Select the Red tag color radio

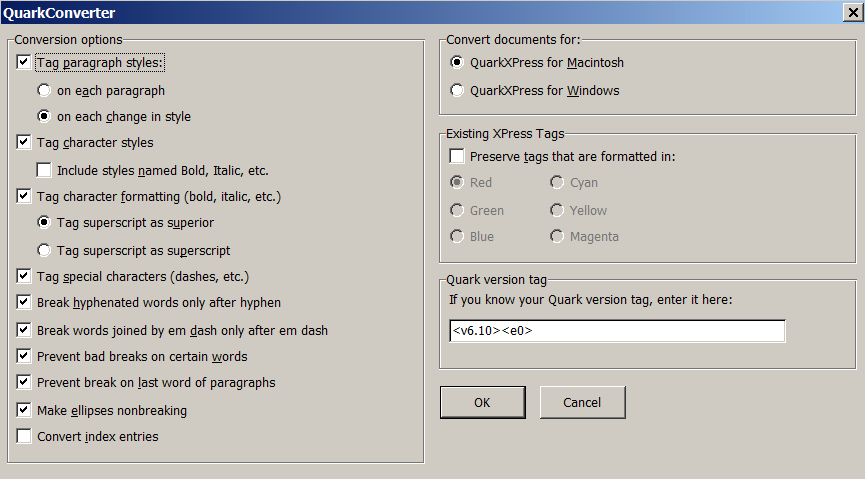tap(457, 182)
